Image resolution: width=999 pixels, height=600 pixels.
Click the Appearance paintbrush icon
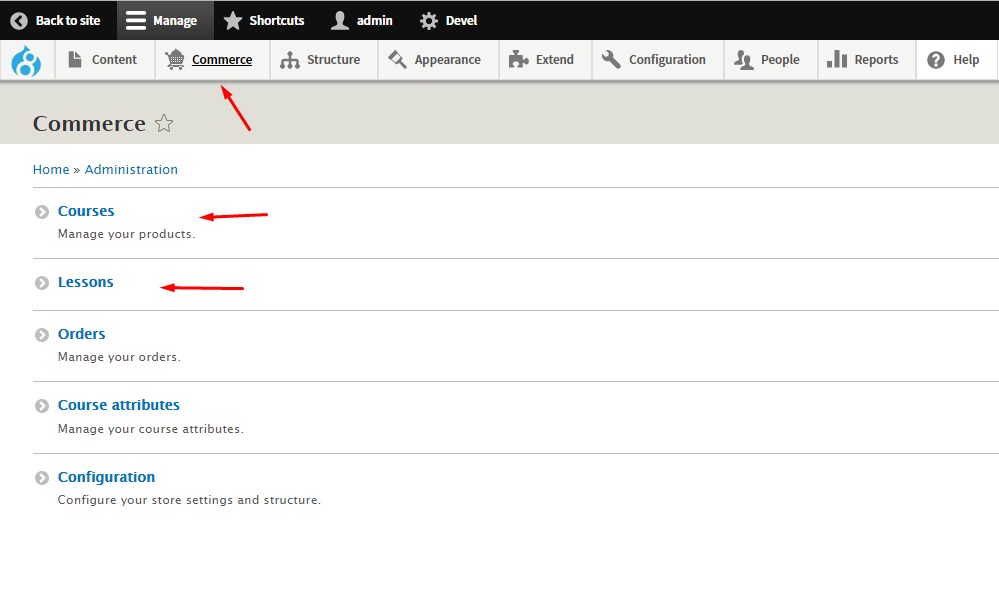point(397,60)
